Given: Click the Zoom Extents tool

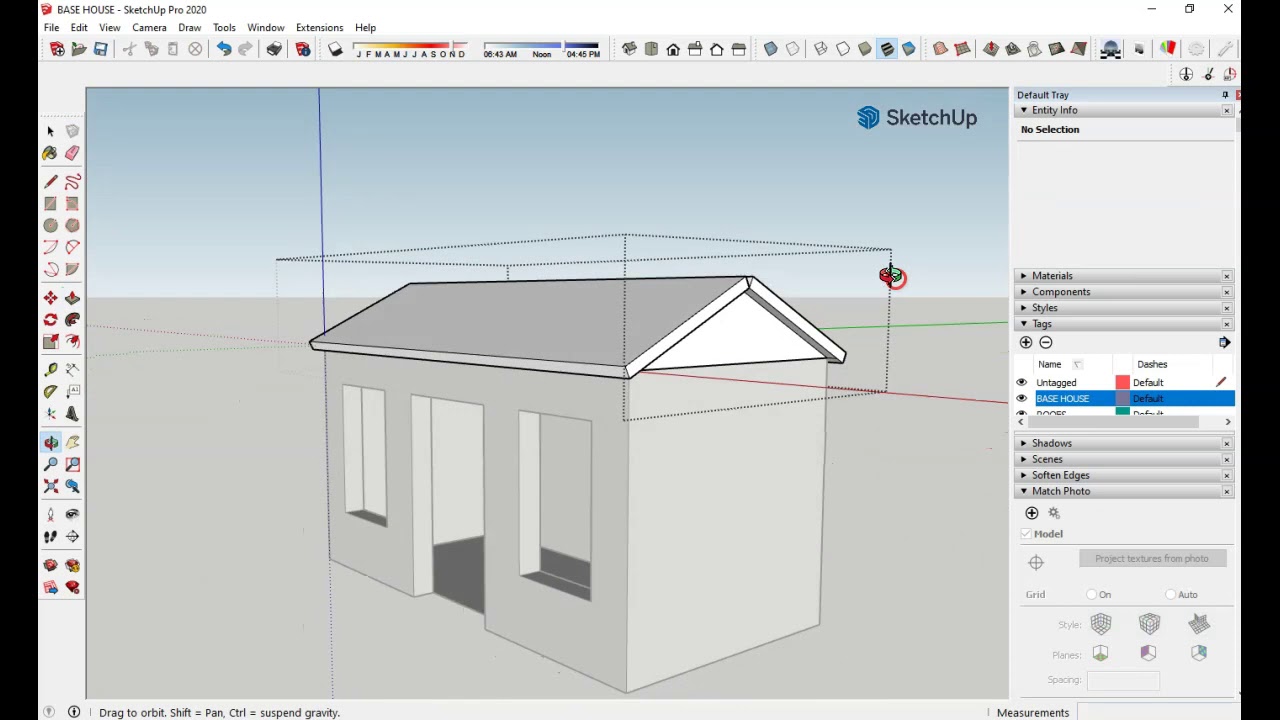Looking at the screenshot, I should click(x=50, y=487).
